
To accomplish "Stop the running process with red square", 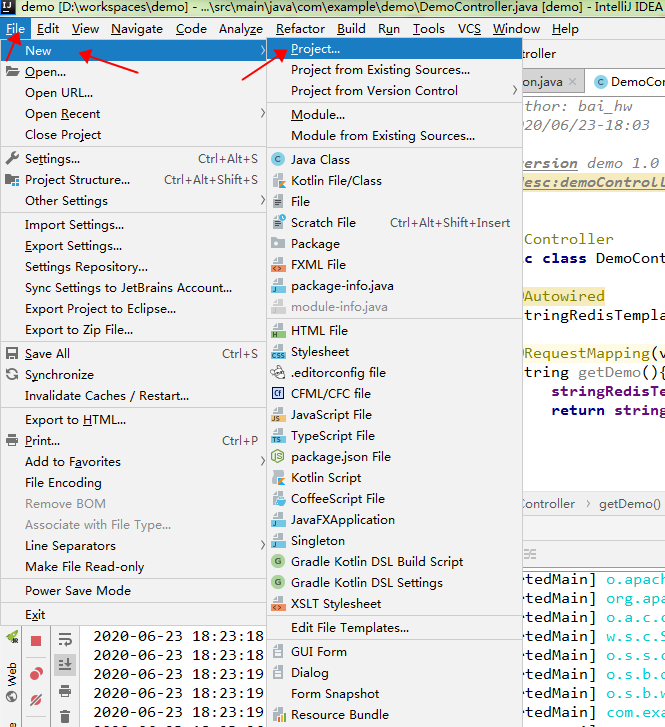I will [x=36, y=641].
